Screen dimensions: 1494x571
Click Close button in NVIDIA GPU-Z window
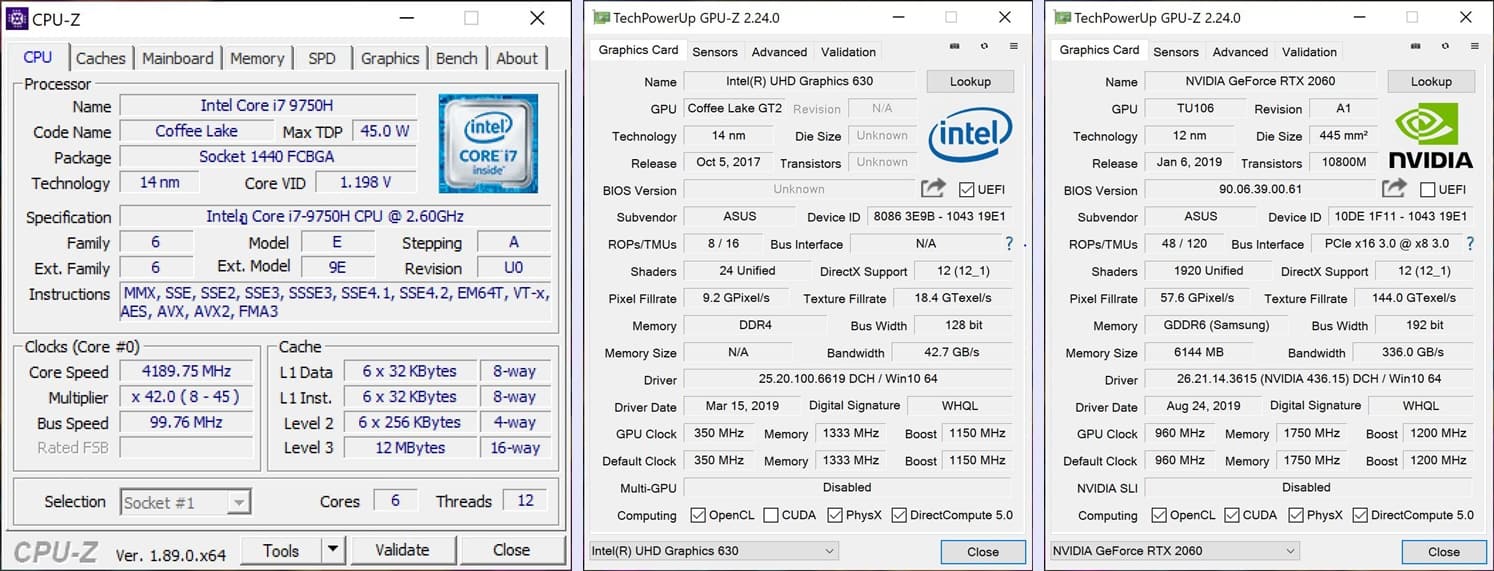click(x=1444, y=551)
